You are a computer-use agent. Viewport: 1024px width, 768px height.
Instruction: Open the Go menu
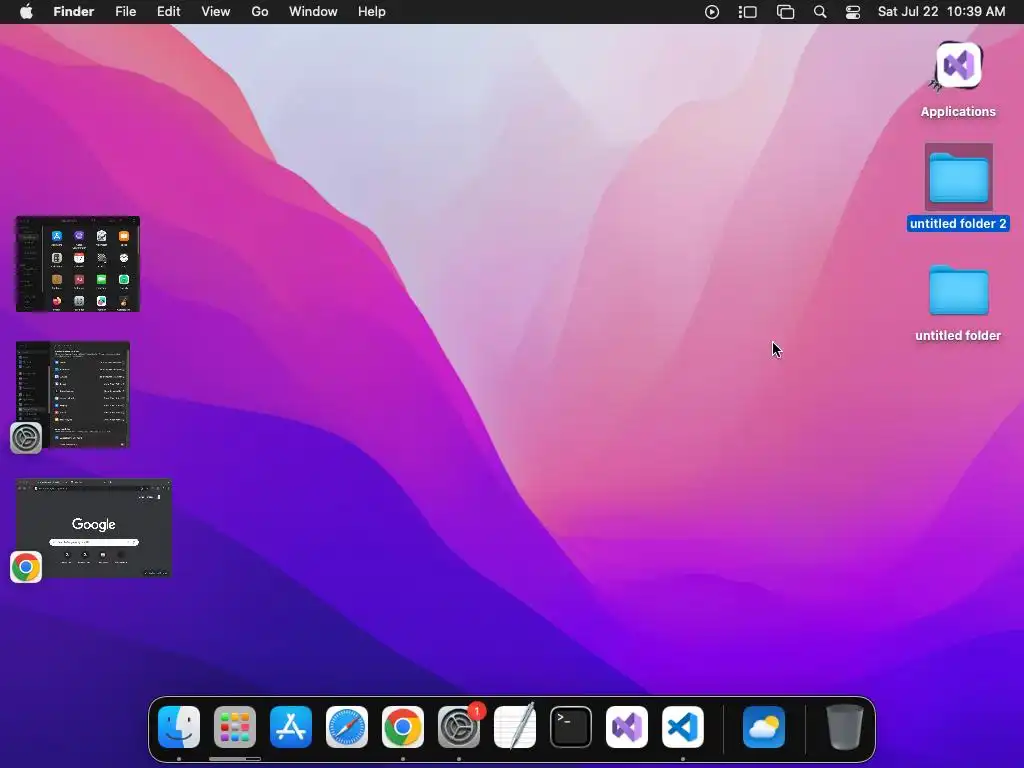coord(260,12)
